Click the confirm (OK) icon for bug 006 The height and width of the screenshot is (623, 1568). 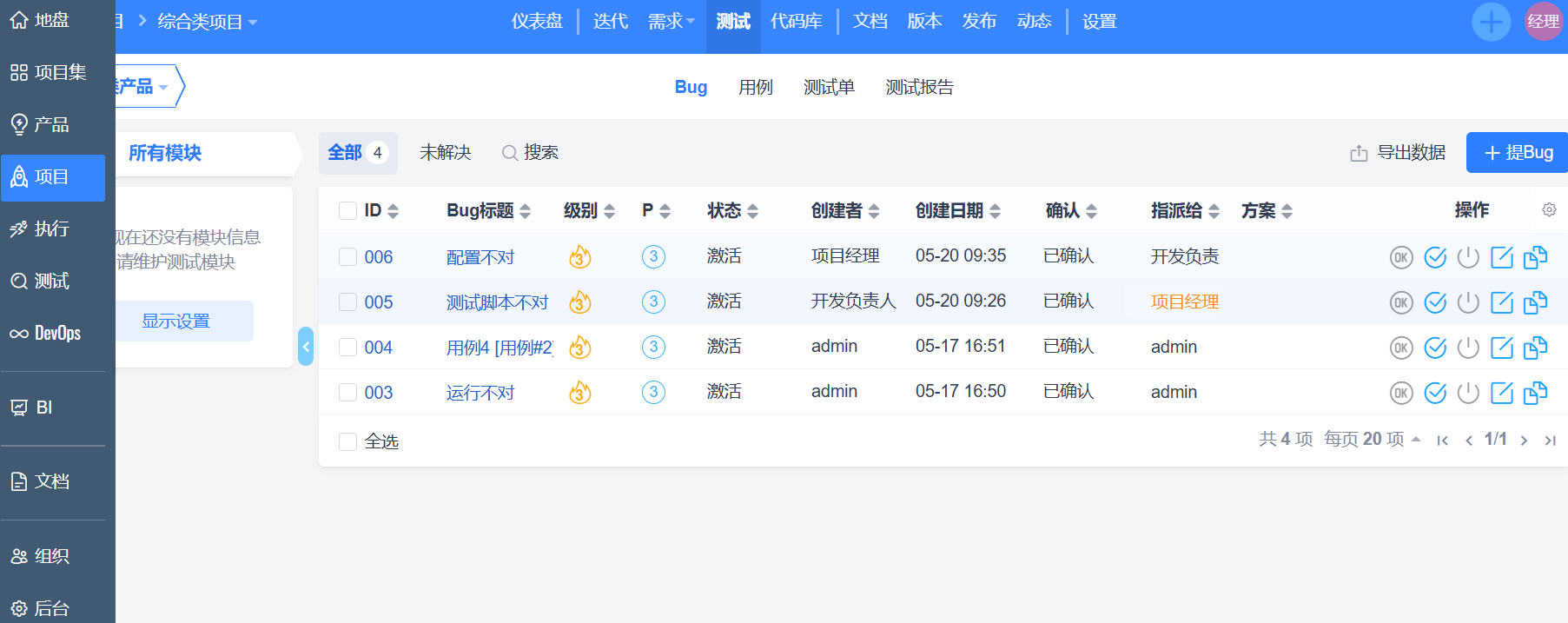coord(1401,257)
